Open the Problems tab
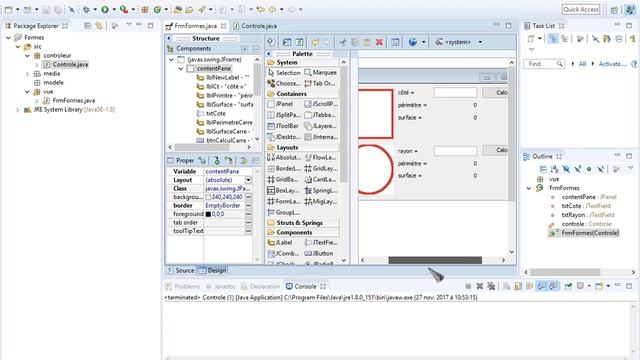Image resolution: width=640 pixels, height=360 pixels. coord(183,287)
